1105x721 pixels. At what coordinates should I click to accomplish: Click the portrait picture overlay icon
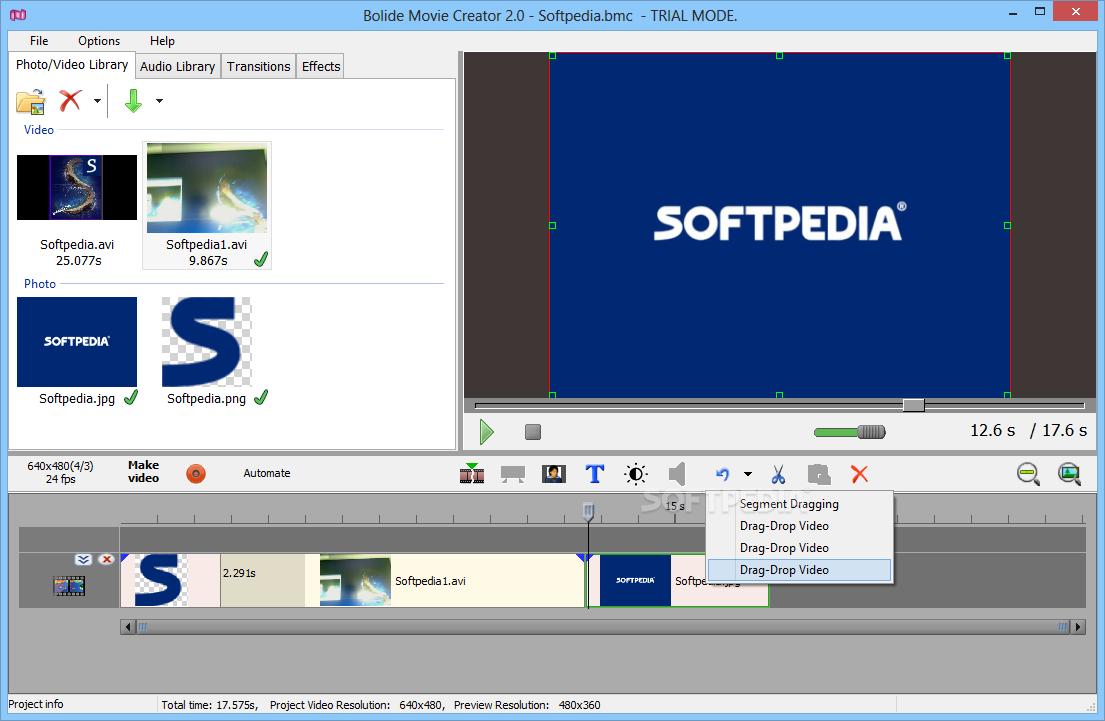554,474
